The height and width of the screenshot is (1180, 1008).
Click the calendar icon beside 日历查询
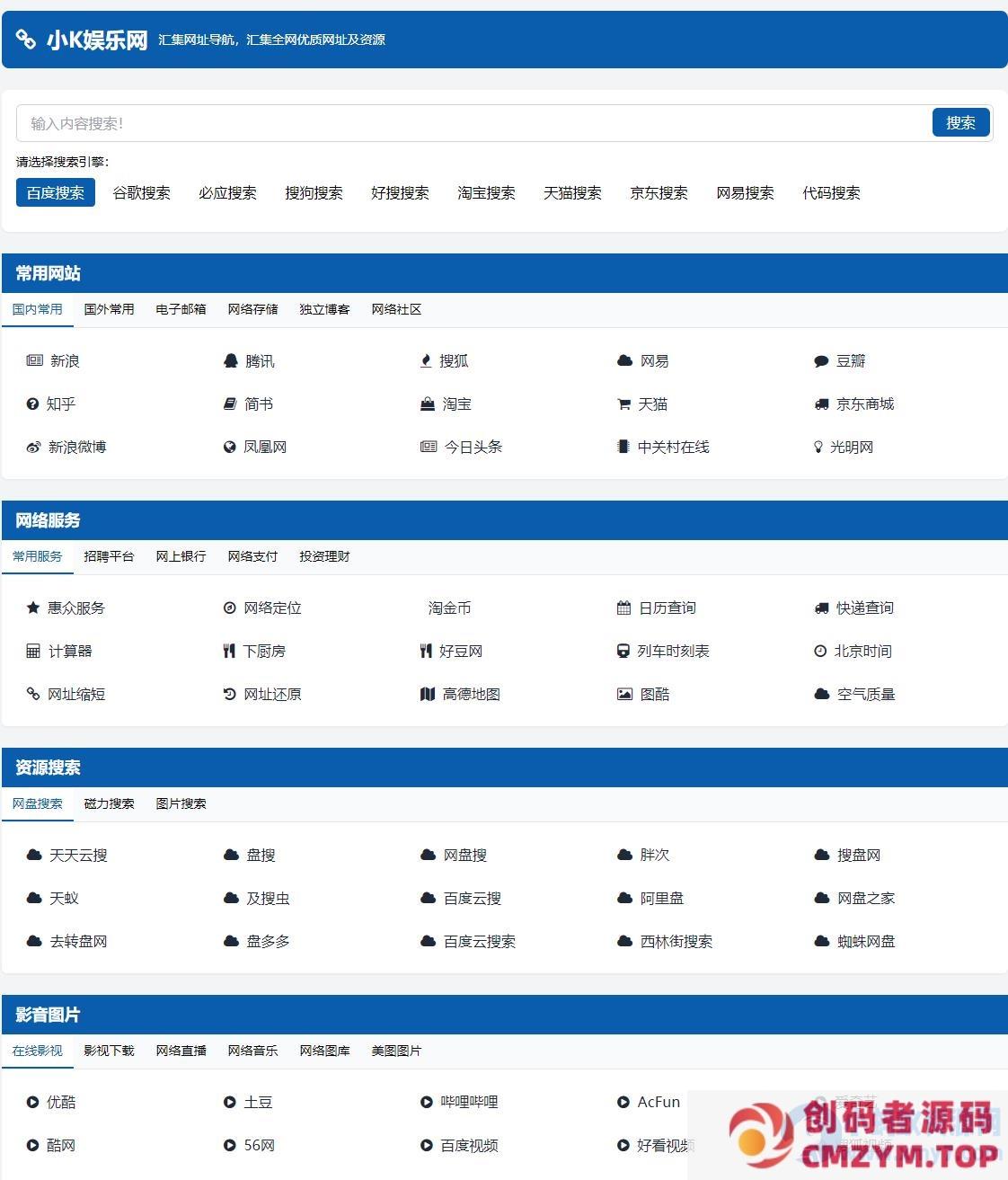click(x=623, y=608)
